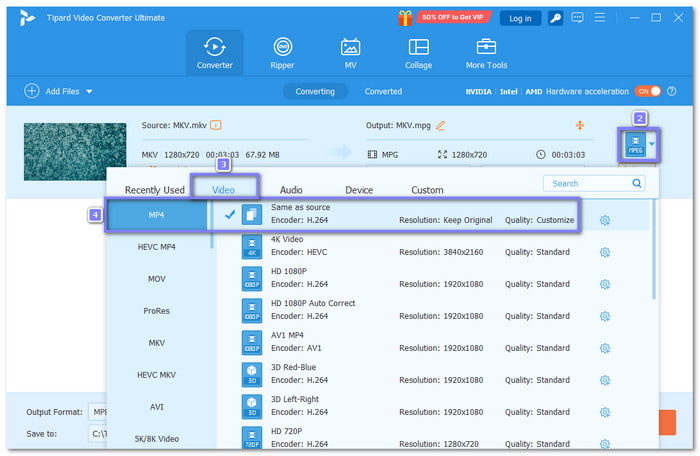Open the Output Format combo box
This screenshot has width=700, height=456.
point(98,412)
